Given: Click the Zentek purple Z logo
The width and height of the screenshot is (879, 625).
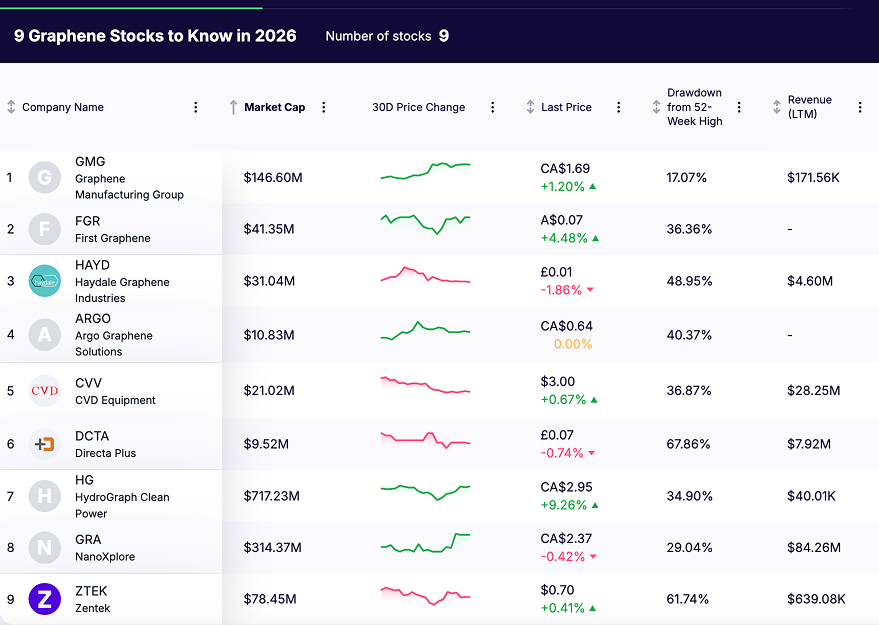Looking at the screenshot, I should tap(45, 599).
